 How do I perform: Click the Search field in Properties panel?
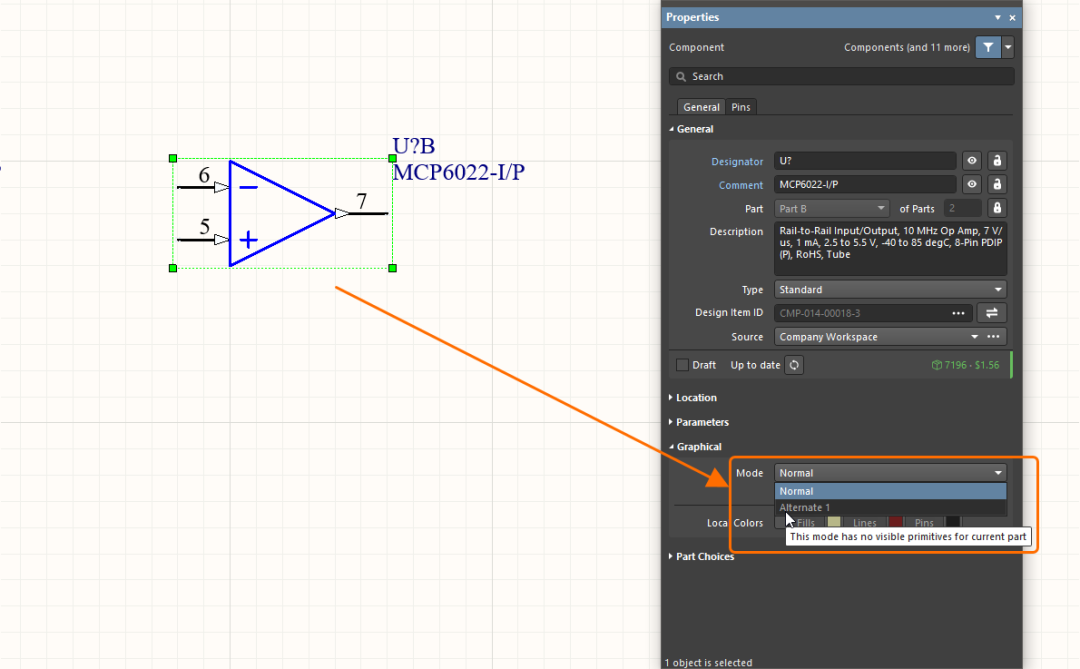pos(842,76)
